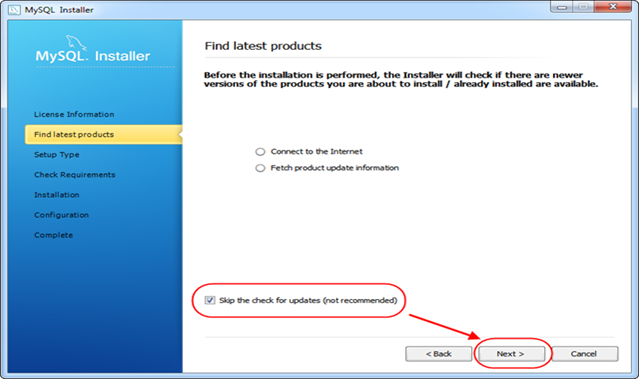
Task: Maximize the installer window
Action: [x=583, y=7]
